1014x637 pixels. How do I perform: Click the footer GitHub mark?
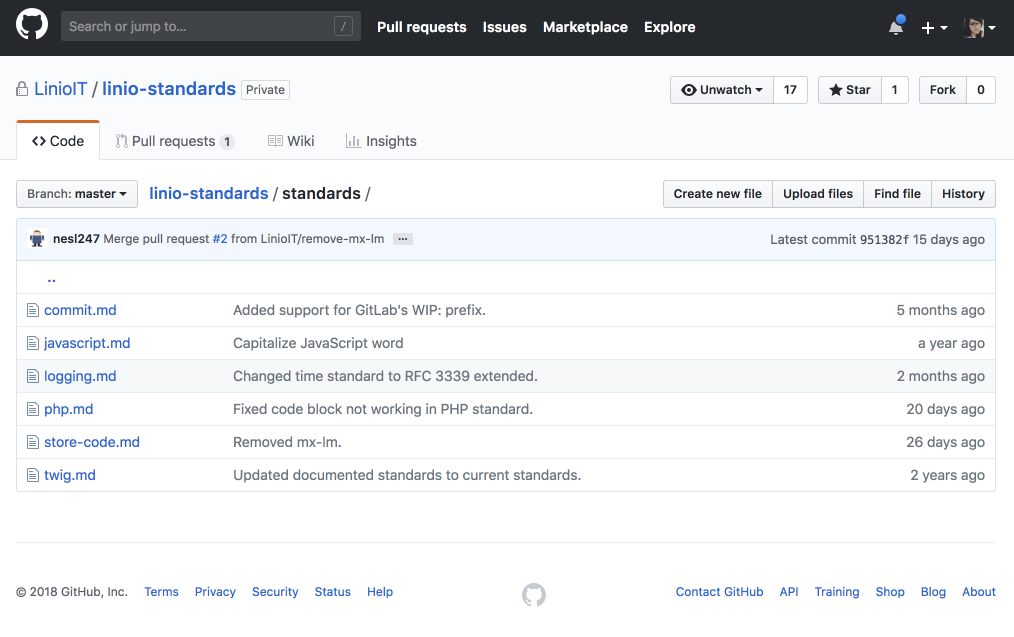pyautogui.click(x=534, y=595)
